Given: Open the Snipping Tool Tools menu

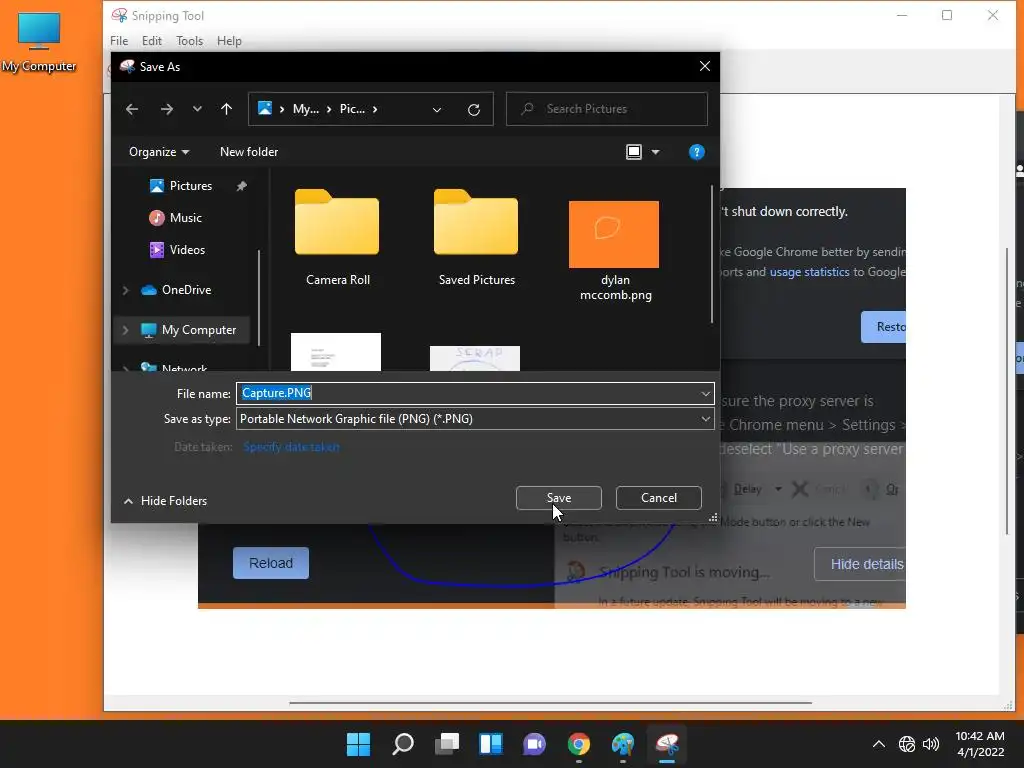Looking at the screenshot, I should 189,40.
